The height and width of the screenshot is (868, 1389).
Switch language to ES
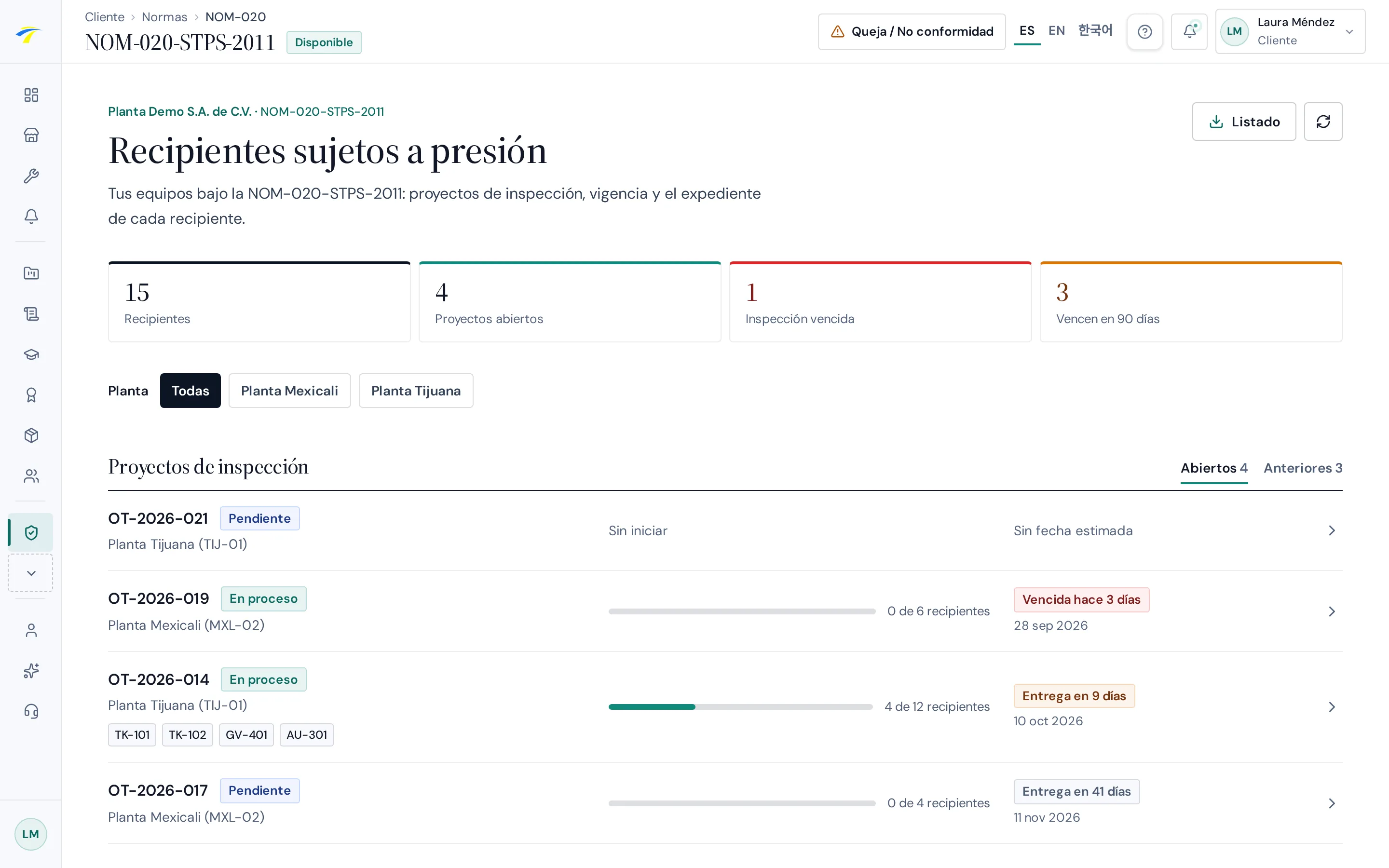tap(1027, 30)
